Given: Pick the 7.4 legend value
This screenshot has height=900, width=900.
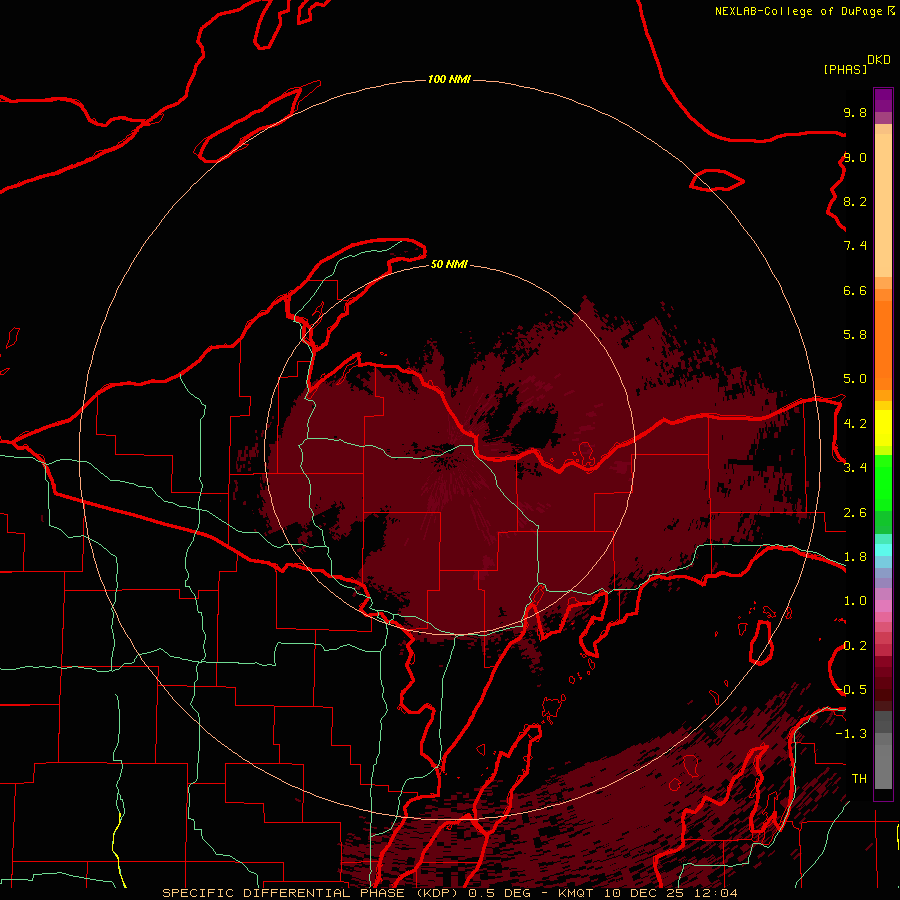Looking at the screenshot, I should pos(855,246).
